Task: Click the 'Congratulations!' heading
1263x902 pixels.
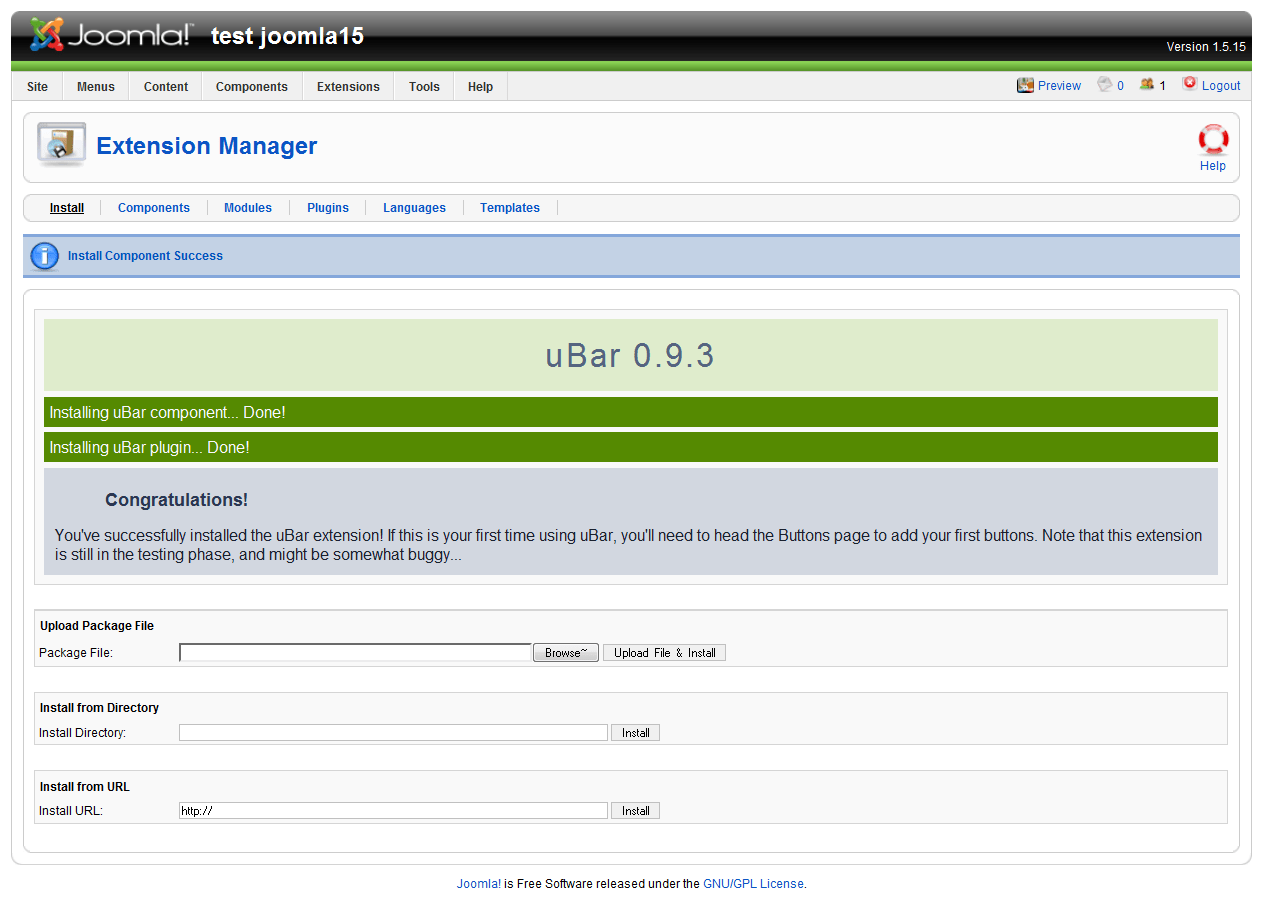Action: tap(177, 500)
